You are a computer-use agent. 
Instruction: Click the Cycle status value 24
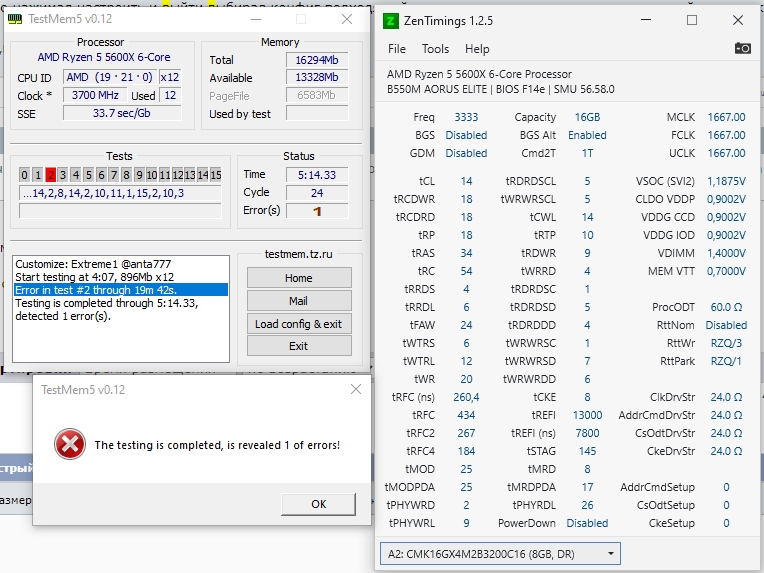click(x=317, y=193)
